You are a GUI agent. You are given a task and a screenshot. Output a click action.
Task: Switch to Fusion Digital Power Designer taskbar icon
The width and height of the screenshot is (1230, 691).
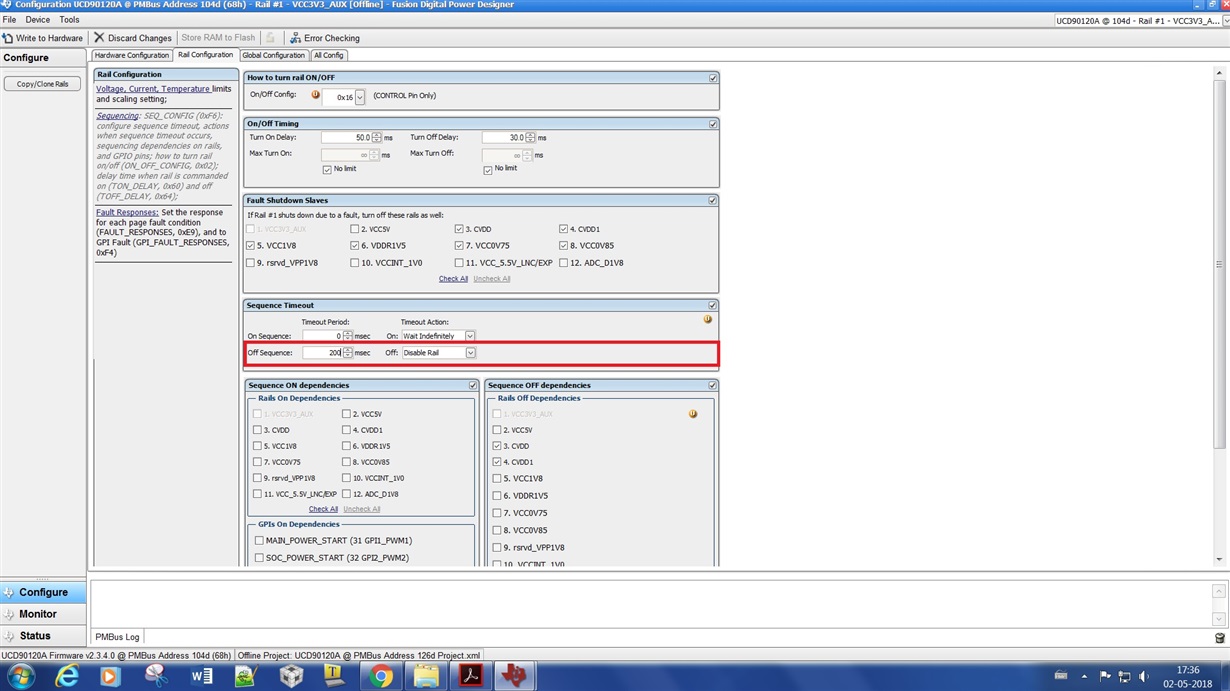click(x=516, y=677)
